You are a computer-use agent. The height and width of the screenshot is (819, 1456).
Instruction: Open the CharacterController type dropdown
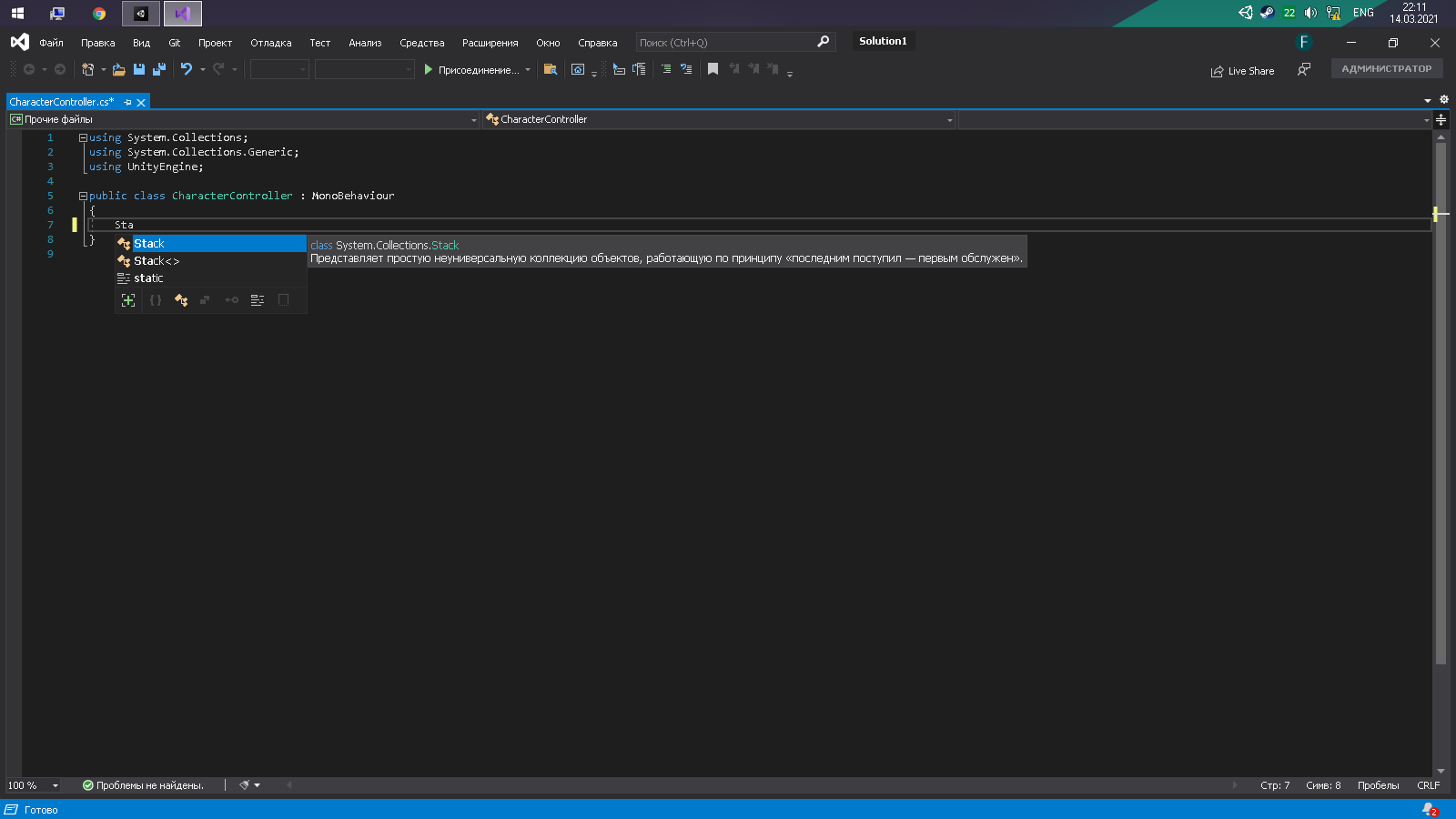[x=719, y=119]
